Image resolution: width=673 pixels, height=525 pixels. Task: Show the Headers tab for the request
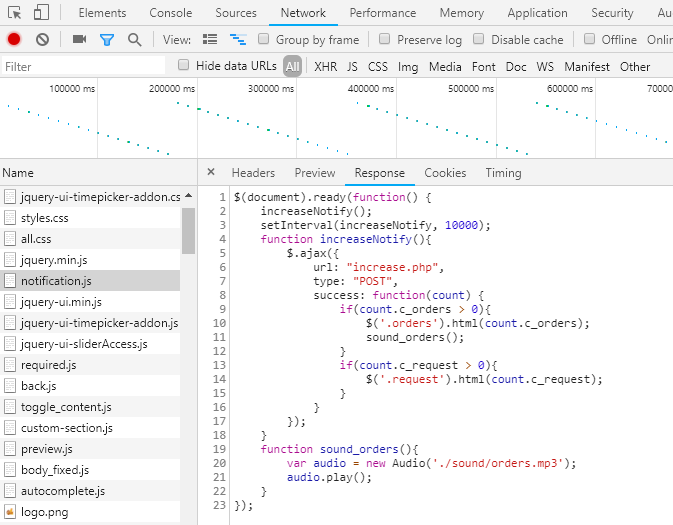click(x=253, y=173)
